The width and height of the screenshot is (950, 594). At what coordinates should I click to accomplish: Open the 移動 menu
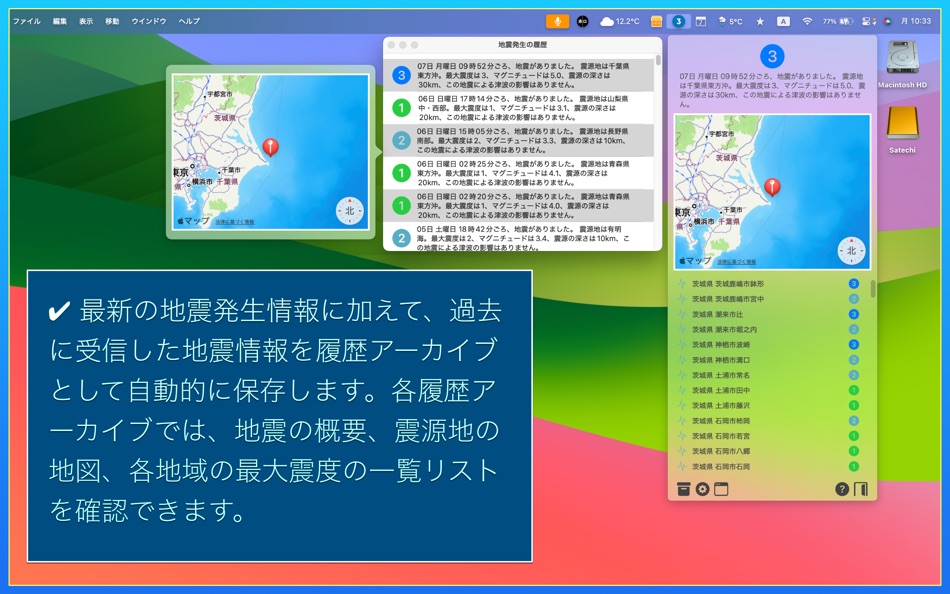tap(112, 21)
